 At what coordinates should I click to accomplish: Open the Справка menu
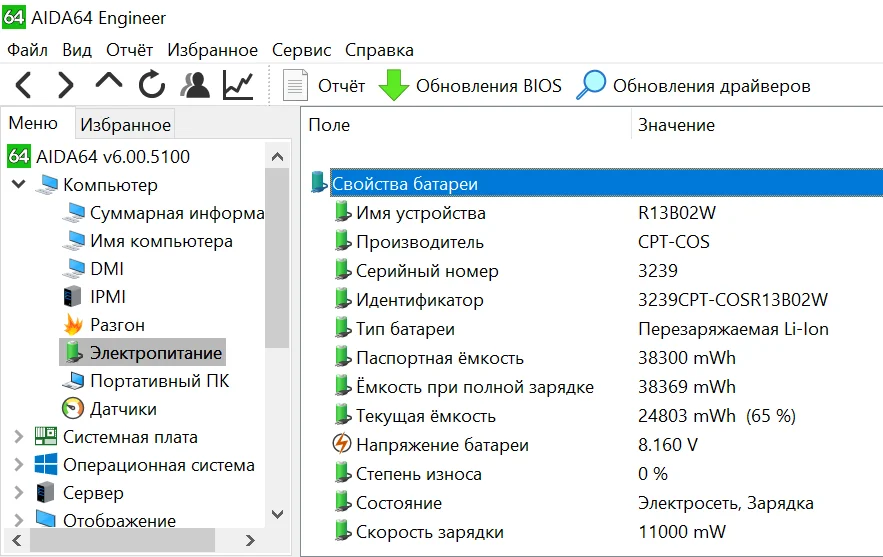click(x=379, y=50)
